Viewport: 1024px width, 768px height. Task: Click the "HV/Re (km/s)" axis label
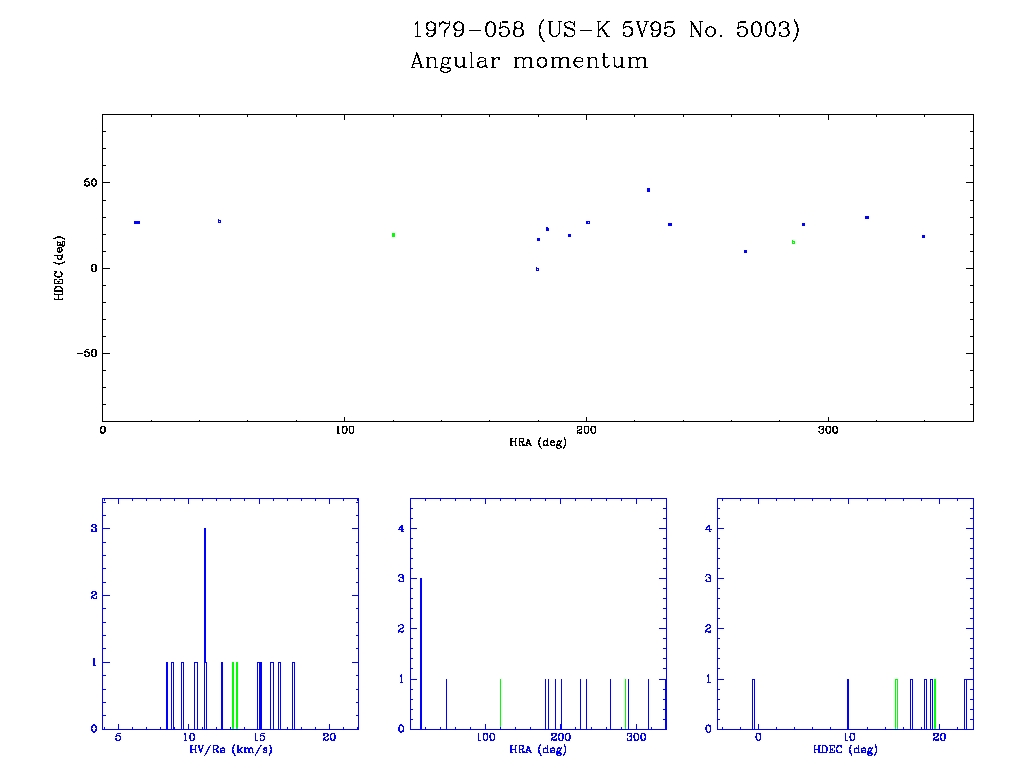click(x=230, y=749)
